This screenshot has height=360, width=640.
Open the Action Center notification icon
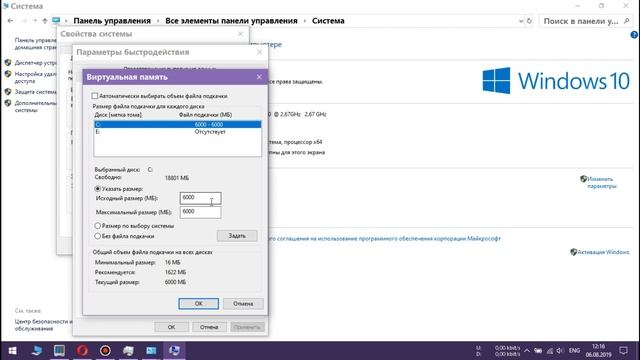(623, 351)
